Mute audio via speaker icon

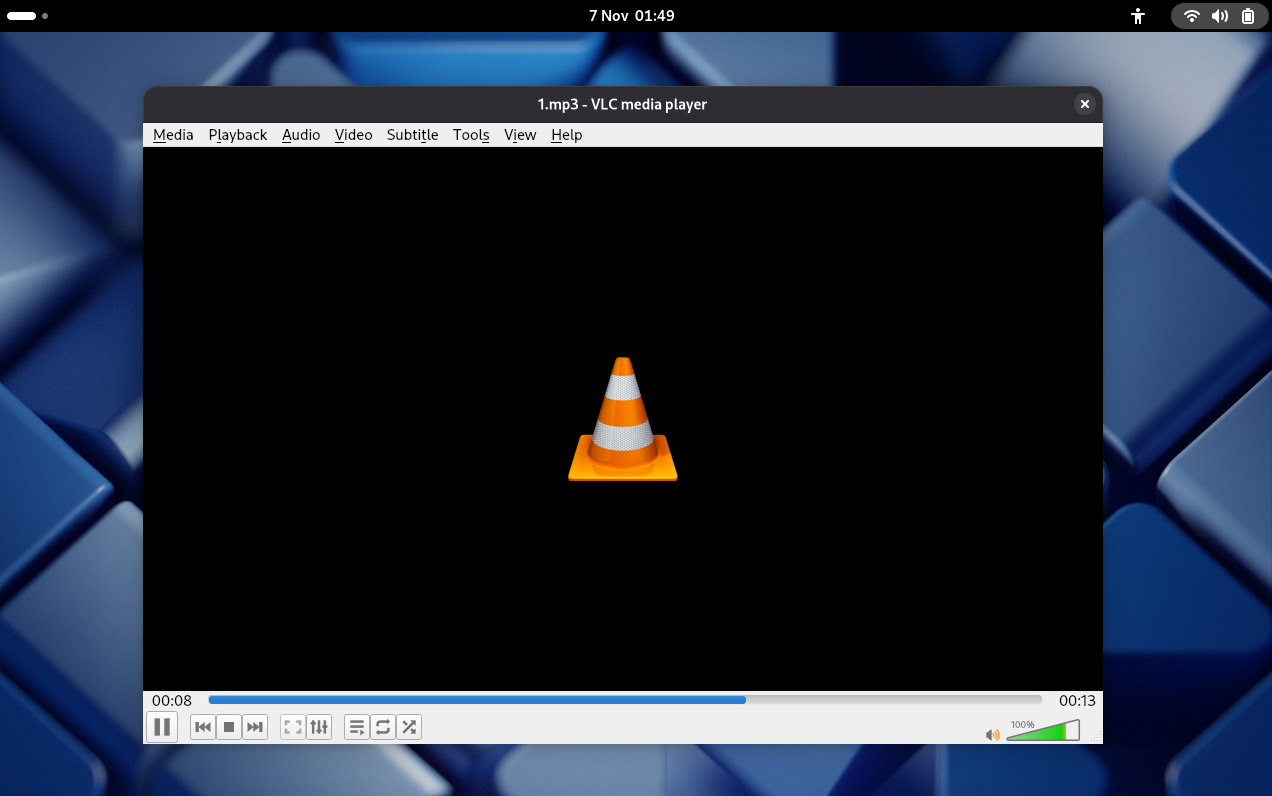[992, 735]
